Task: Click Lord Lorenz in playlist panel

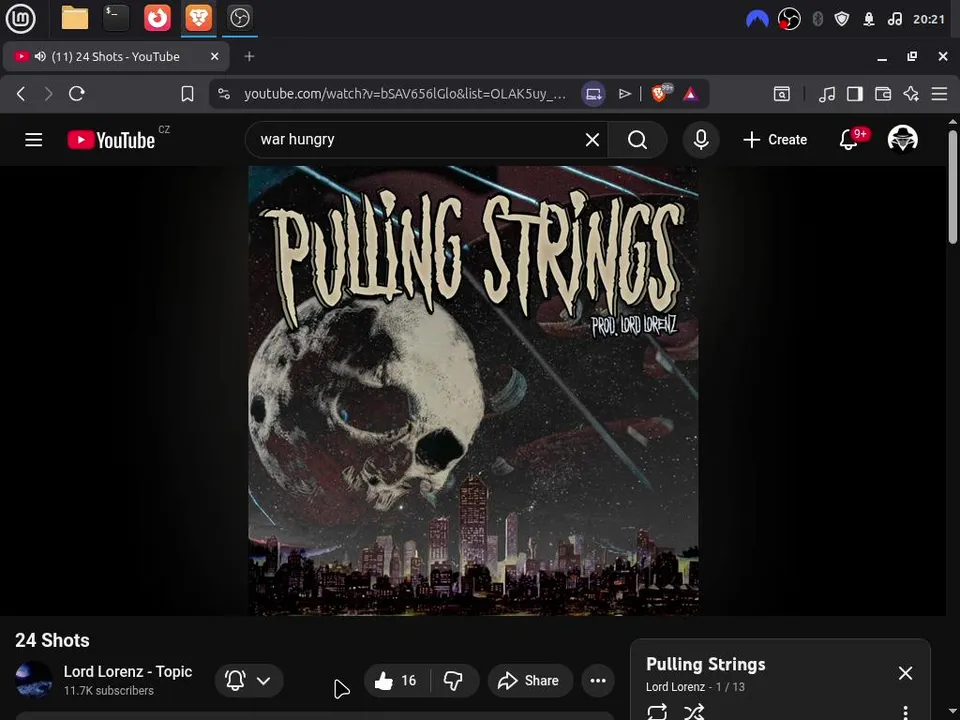Action: [675, 687]
